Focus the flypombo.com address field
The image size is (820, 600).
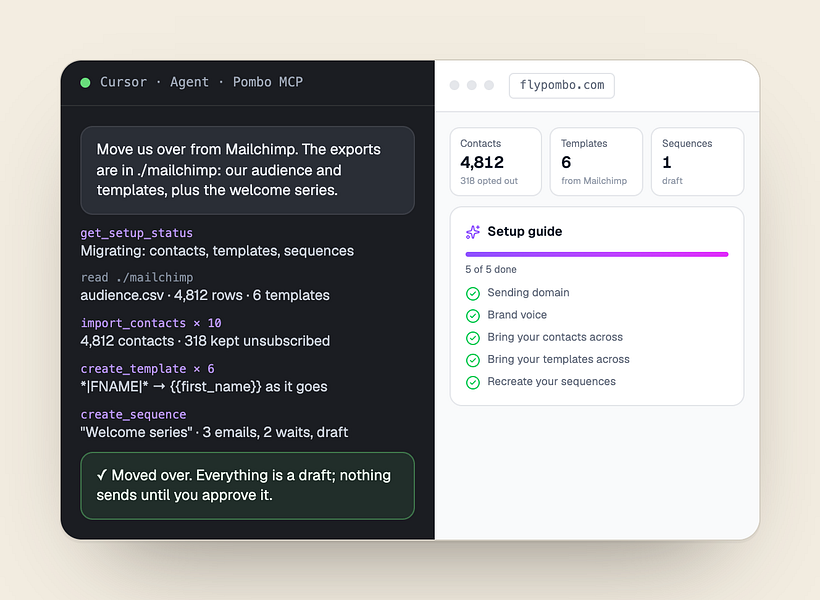click(x=562, y=85)
